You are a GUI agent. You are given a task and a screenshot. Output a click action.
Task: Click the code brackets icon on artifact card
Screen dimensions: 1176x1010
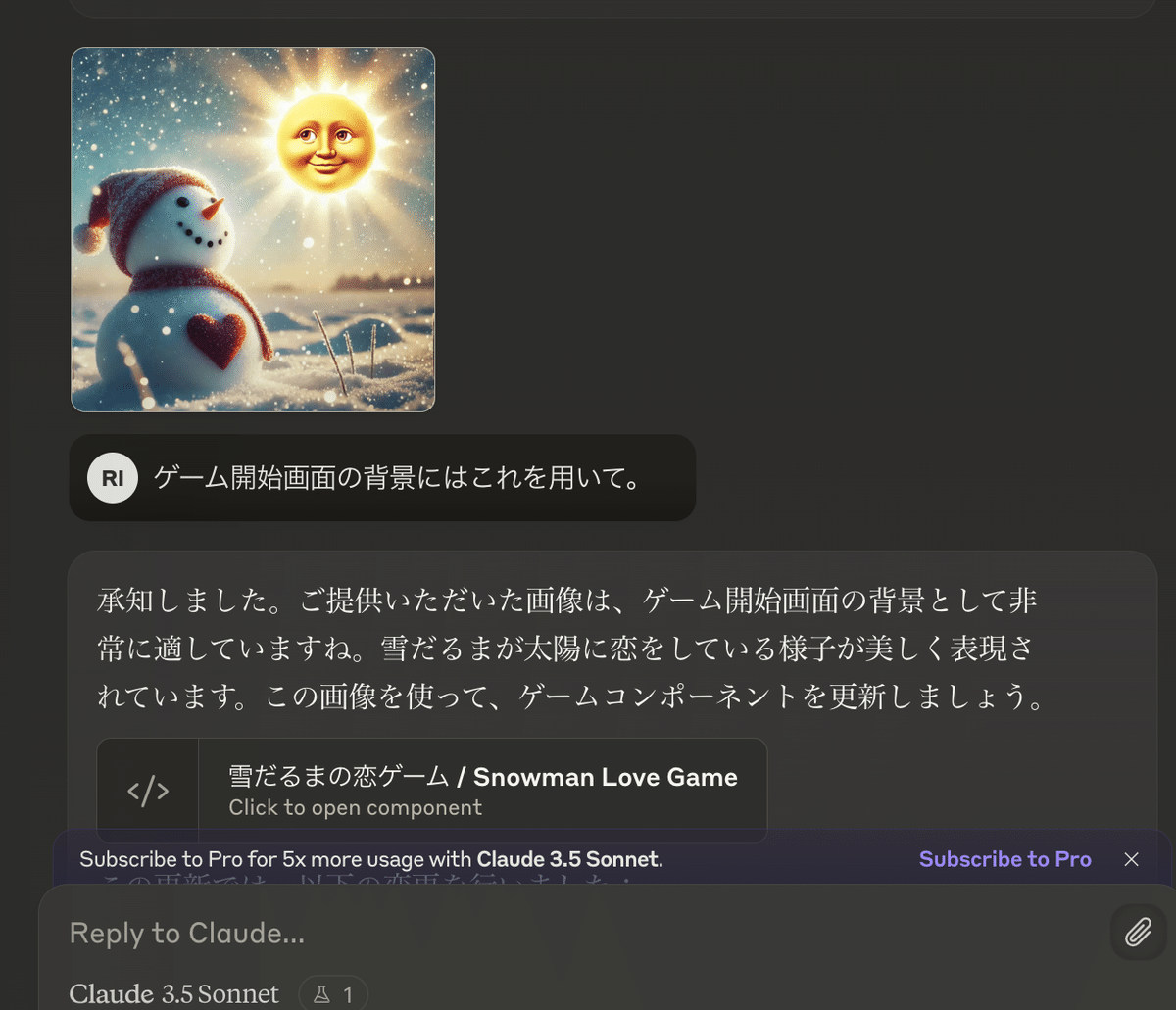click(148, 792)
